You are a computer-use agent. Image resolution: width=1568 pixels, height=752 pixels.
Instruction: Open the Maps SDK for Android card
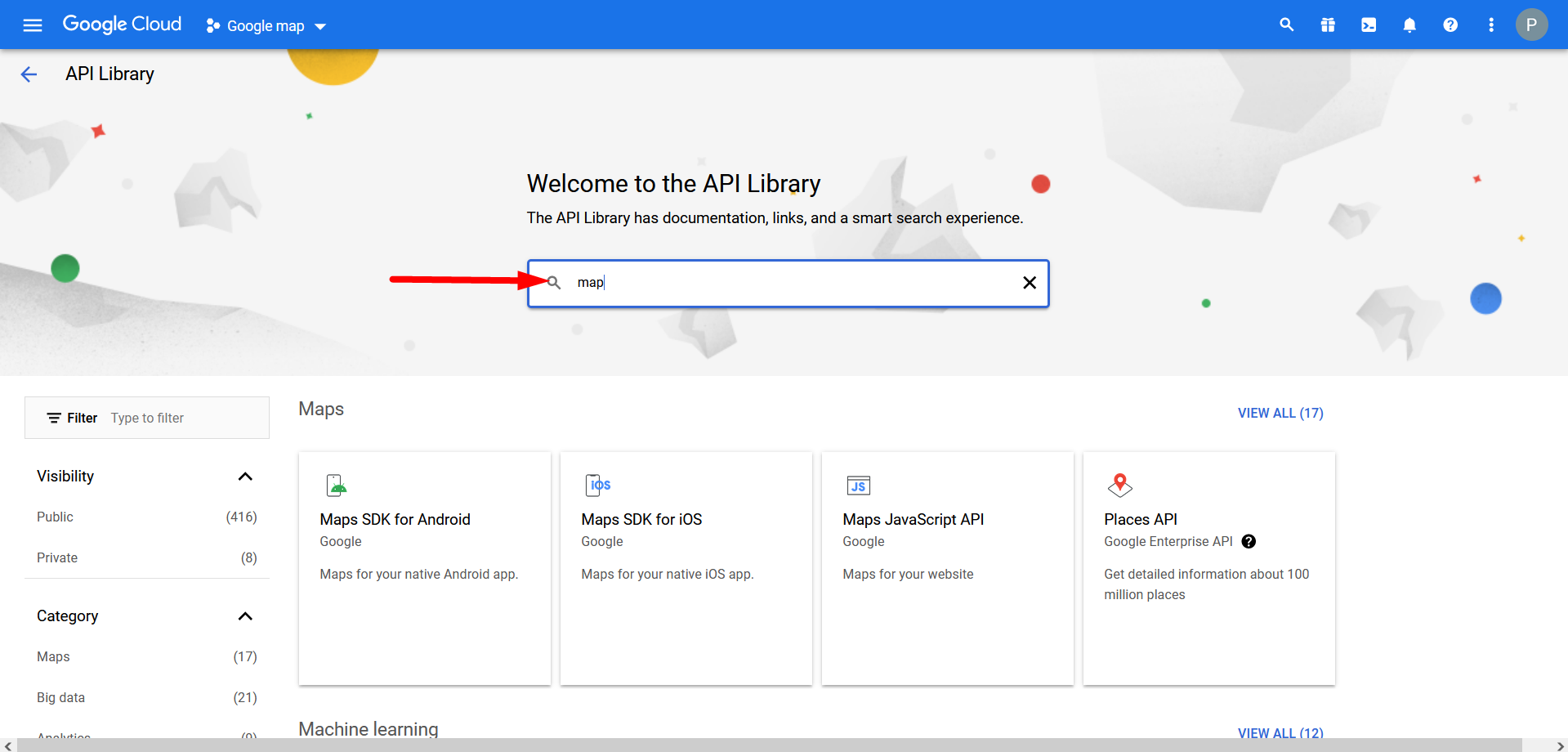point(425,568)
